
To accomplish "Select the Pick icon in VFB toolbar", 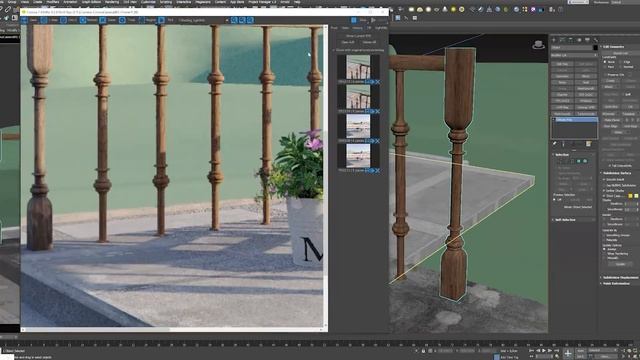I will coord(161,20).
